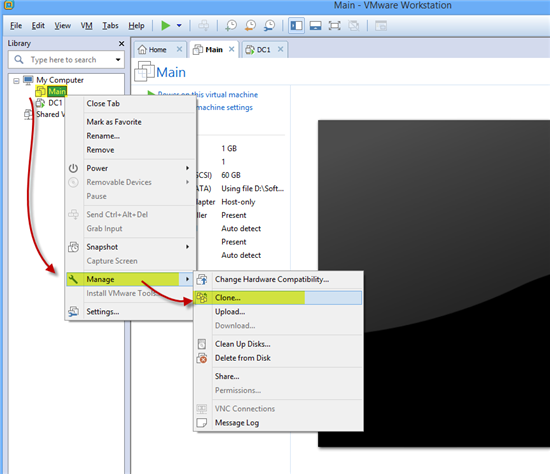Click the Host-only network adapter value

point(238,202)
